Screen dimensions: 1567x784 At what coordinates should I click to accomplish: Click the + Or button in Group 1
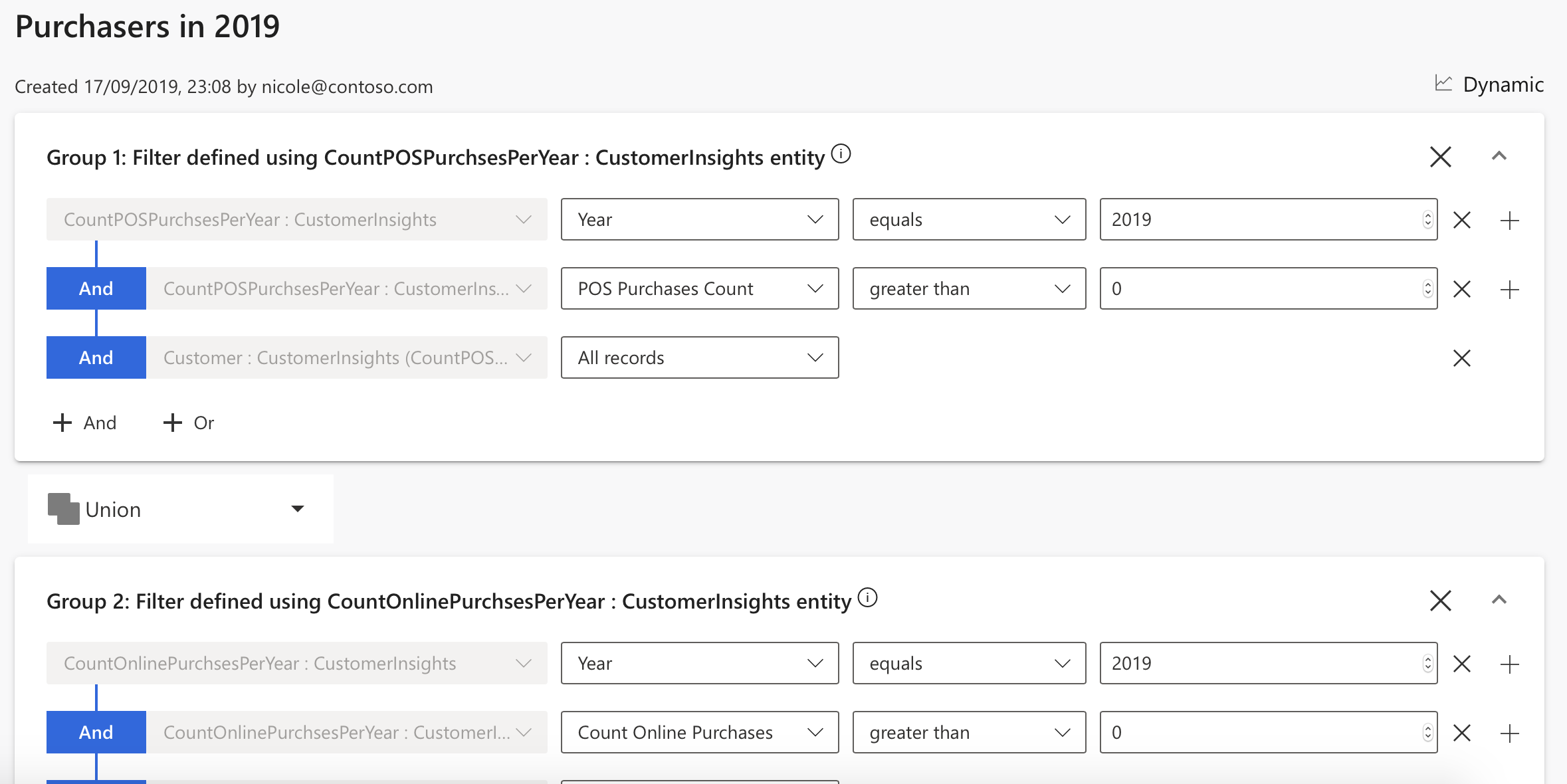pos(189,423)
